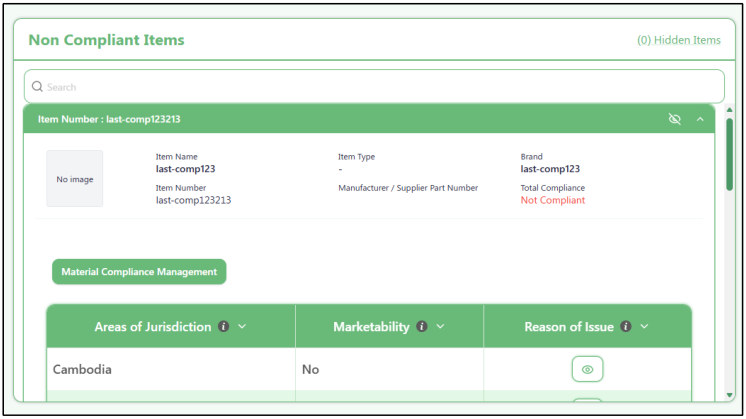Focus the Search input field
746x419 pixels.
coord(374,87)
